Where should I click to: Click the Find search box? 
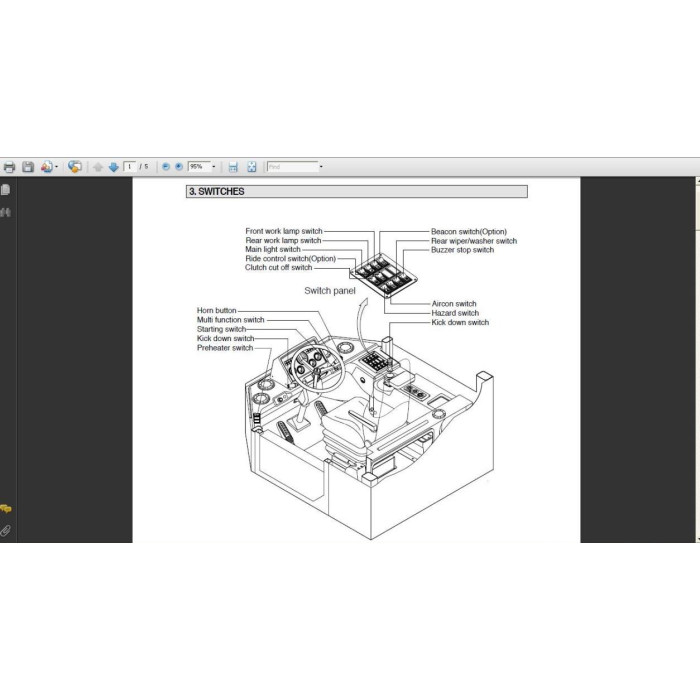[292, 167]
